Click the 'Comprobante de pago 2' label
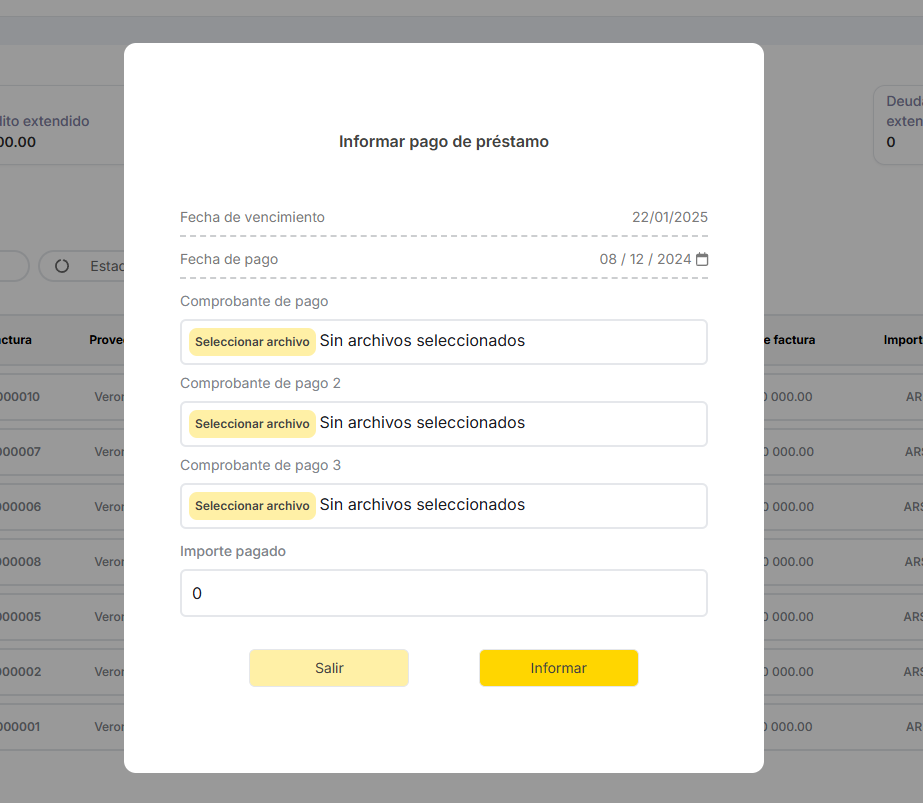 pos(260,383)
